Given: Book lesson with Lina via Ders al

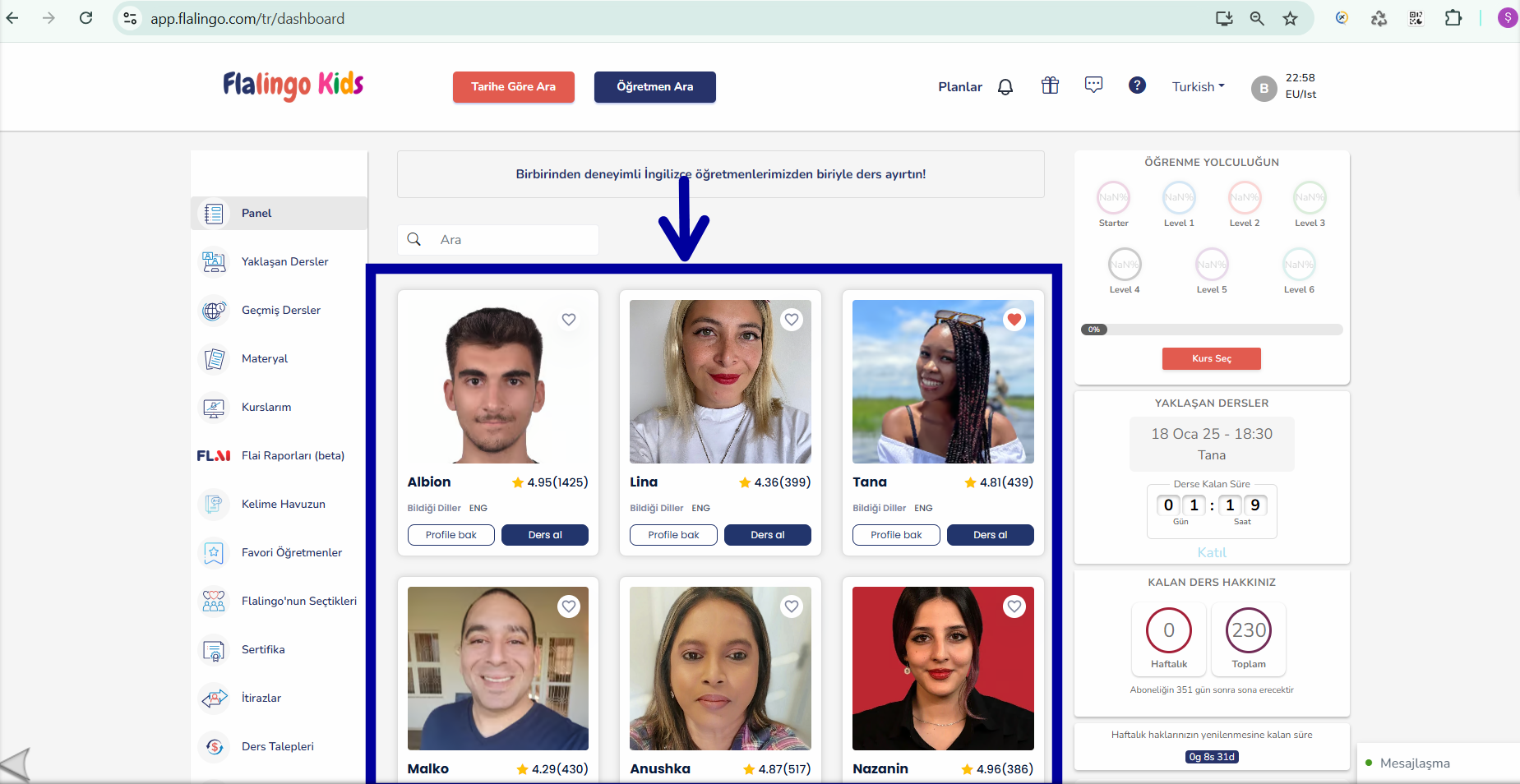Looking at the screenshot, I should click(768, 535).
